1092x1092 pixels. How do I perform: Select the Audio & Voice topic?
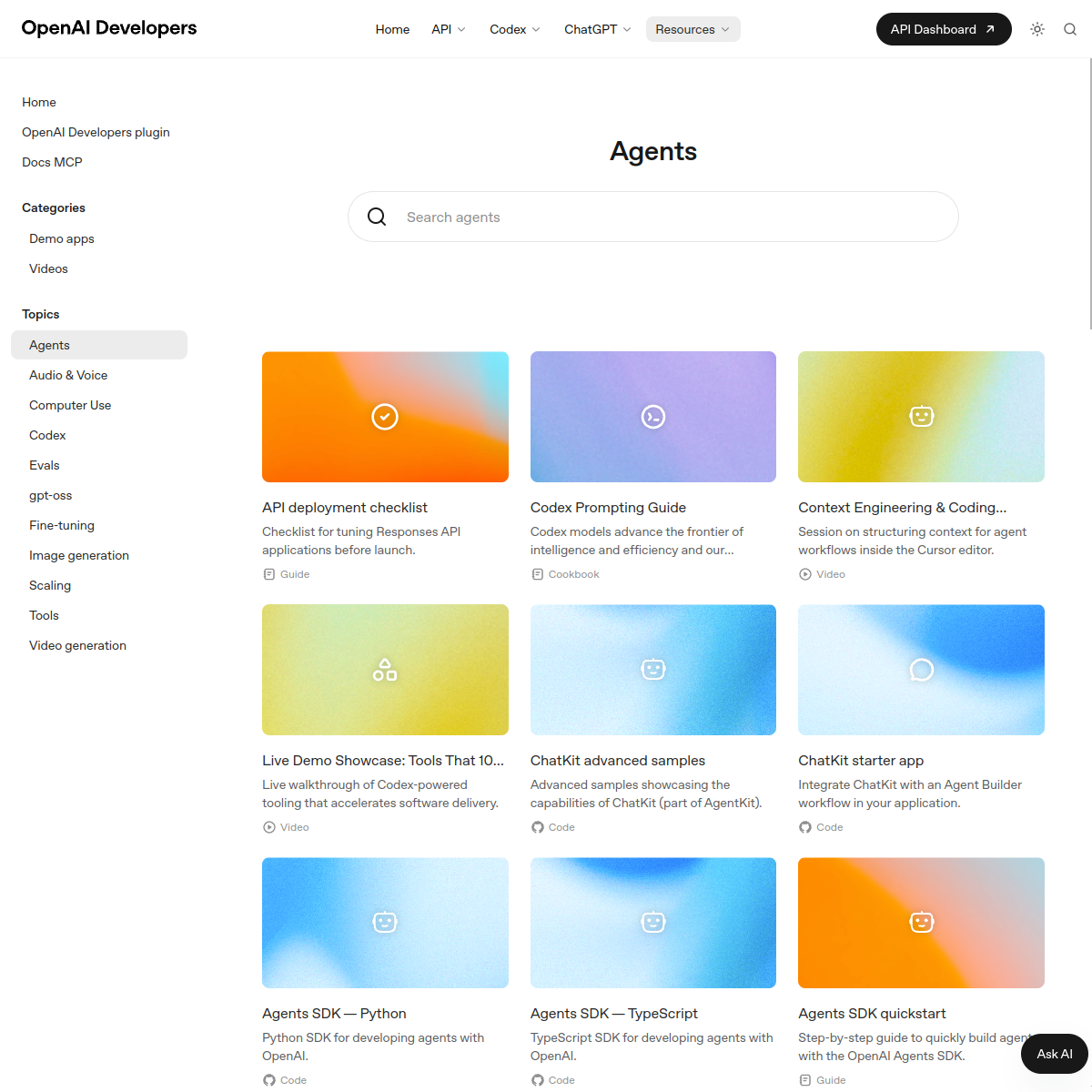coord(68,375)
